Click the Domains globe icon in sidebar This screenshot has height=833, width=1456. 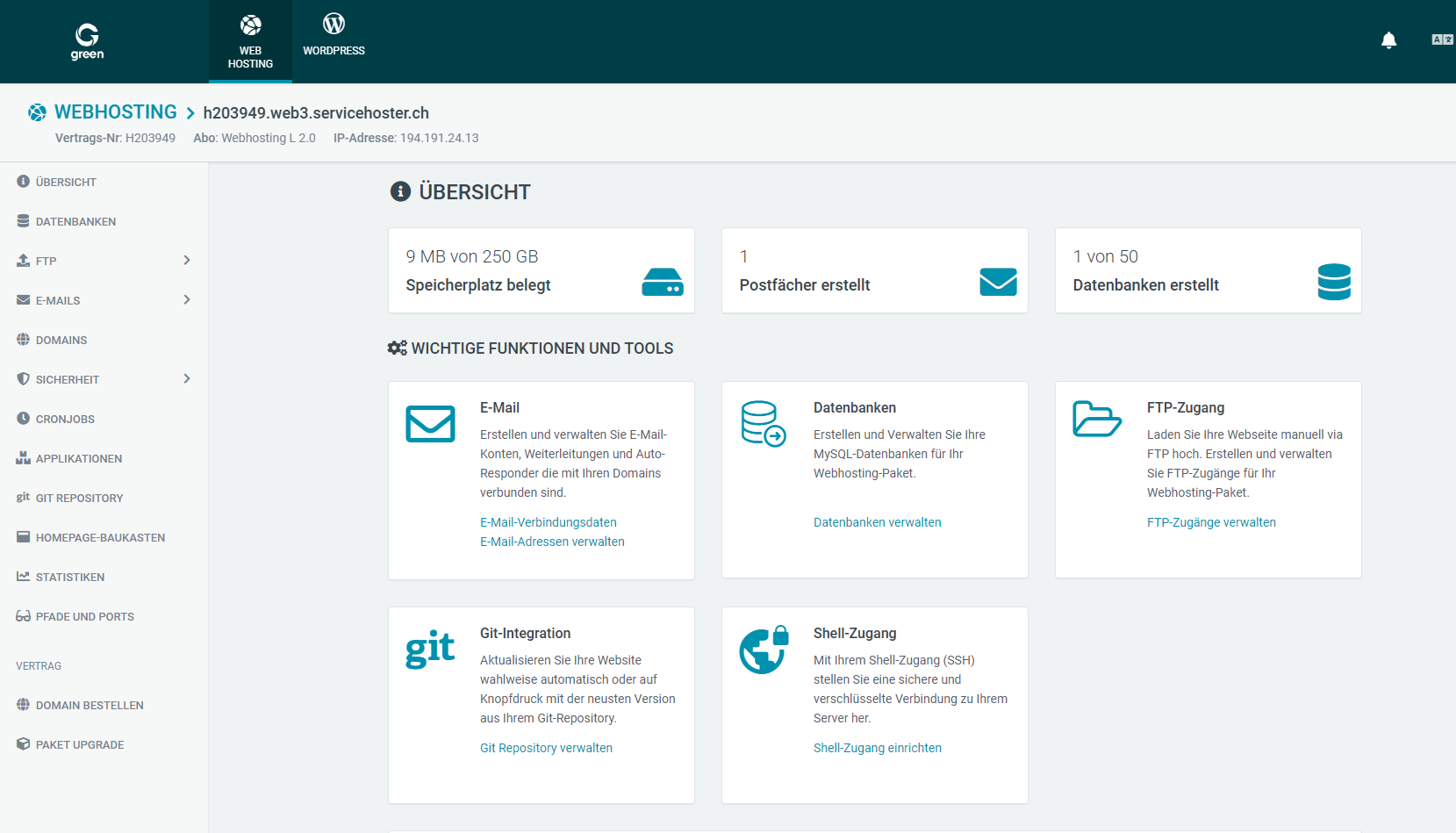[x=23, y=339]
